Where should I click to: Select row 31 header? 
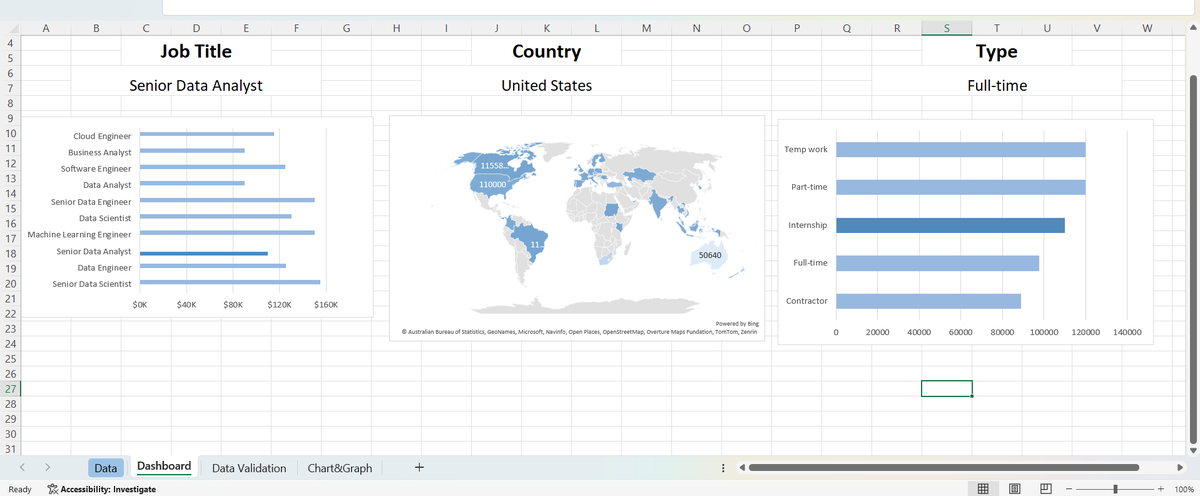(x=10, y=449)
